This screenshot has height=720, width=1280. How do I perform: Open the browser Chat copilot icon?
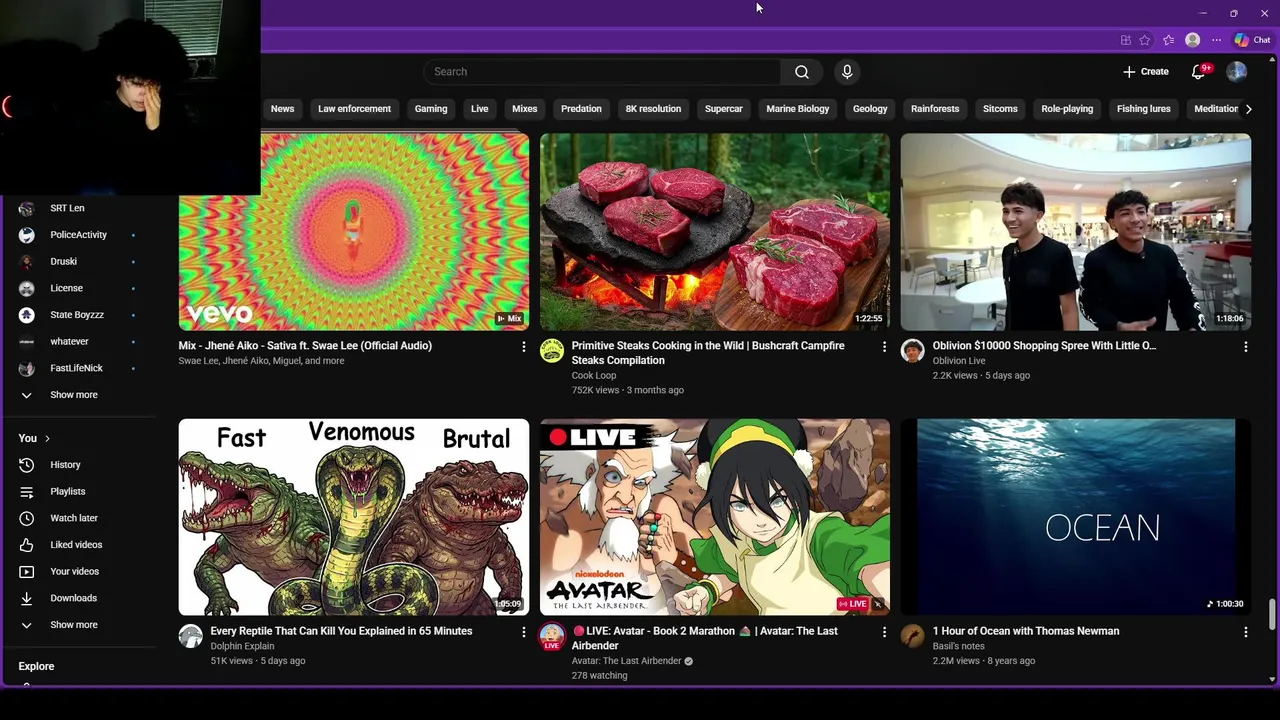point(1252,40)
